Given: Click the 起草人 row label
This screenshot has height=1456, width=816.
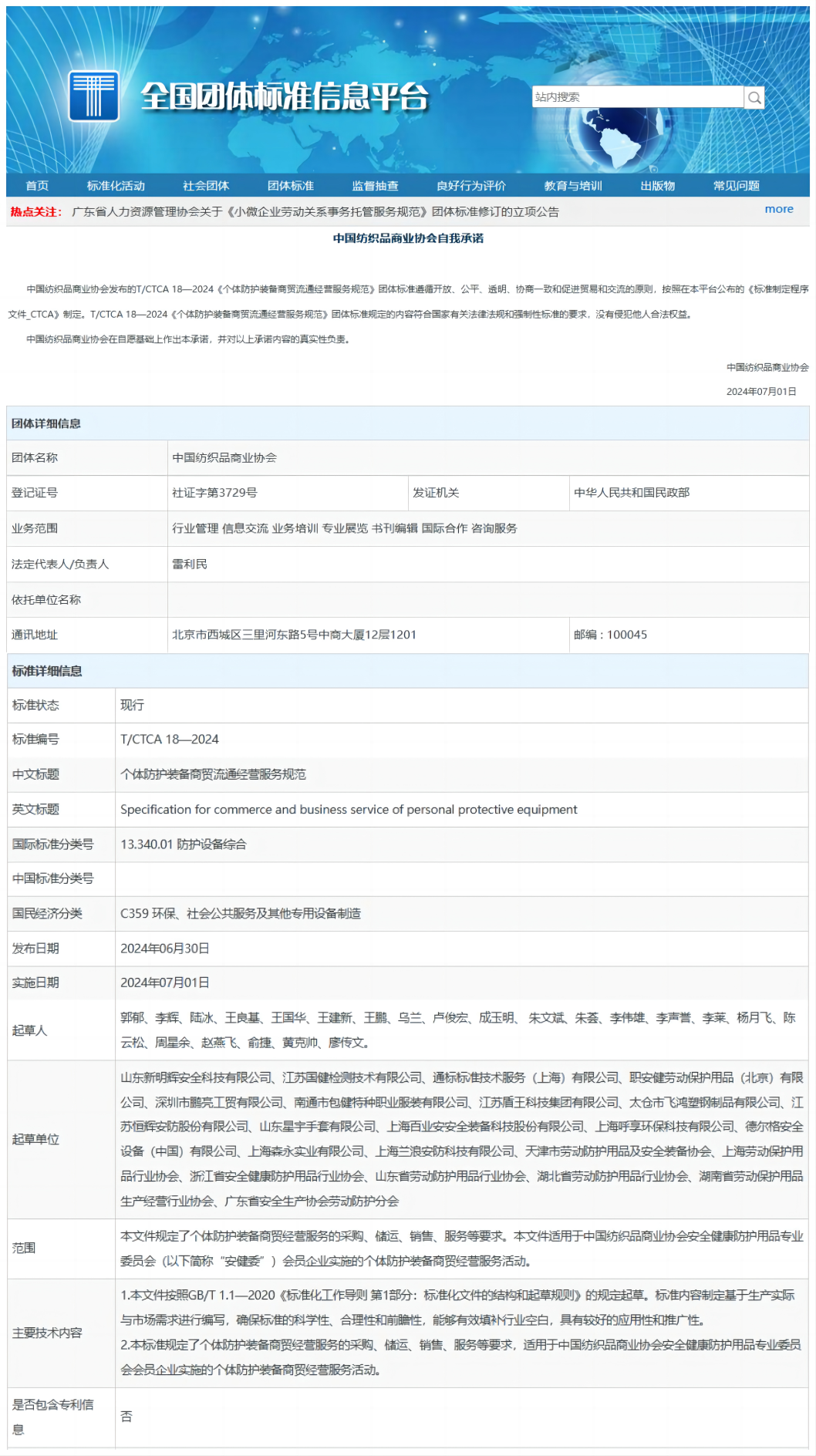Looking at the screenshot, I should pyautogui.click(x=29, y=1030).
